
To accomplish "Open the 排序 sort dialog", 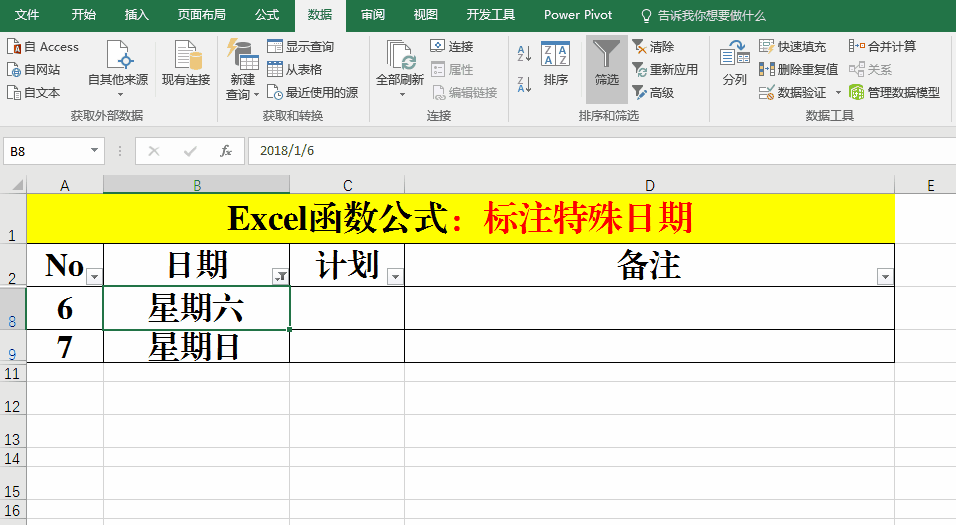I will click(x=555, y=63).
